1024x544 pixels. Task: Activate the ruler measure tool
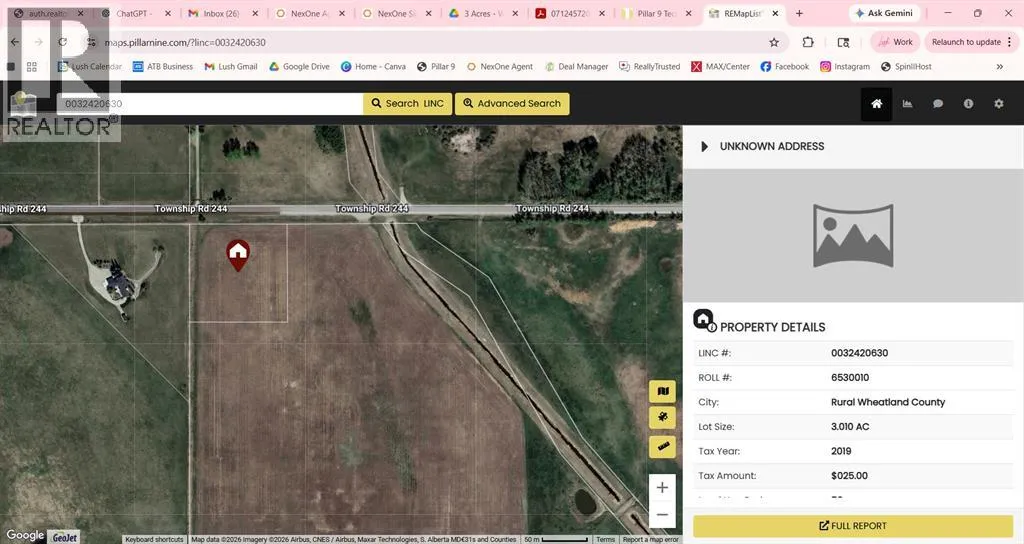tap(662, 447)
